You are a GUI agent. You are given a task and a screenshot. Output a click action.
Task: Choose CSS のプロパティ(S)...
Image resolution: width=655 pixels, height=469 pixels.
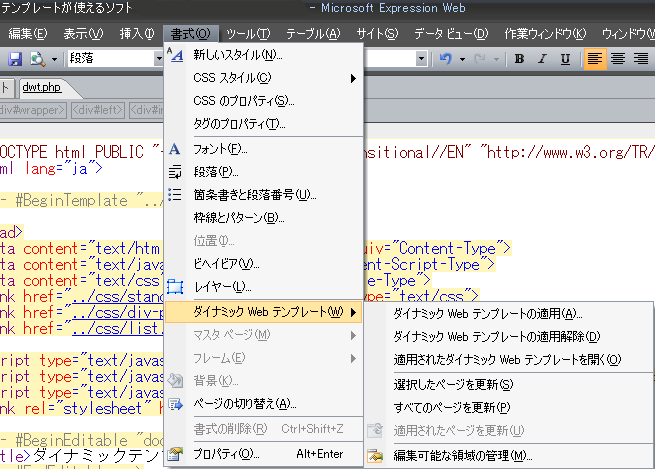coord(264,101)
